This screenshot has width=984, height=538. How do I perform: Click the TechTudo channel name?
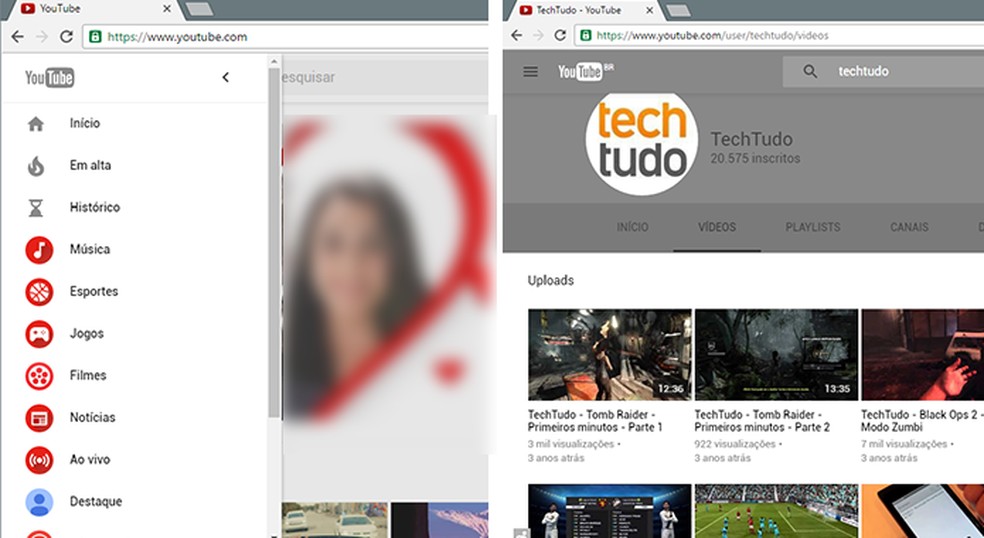(x=751, y=139)
